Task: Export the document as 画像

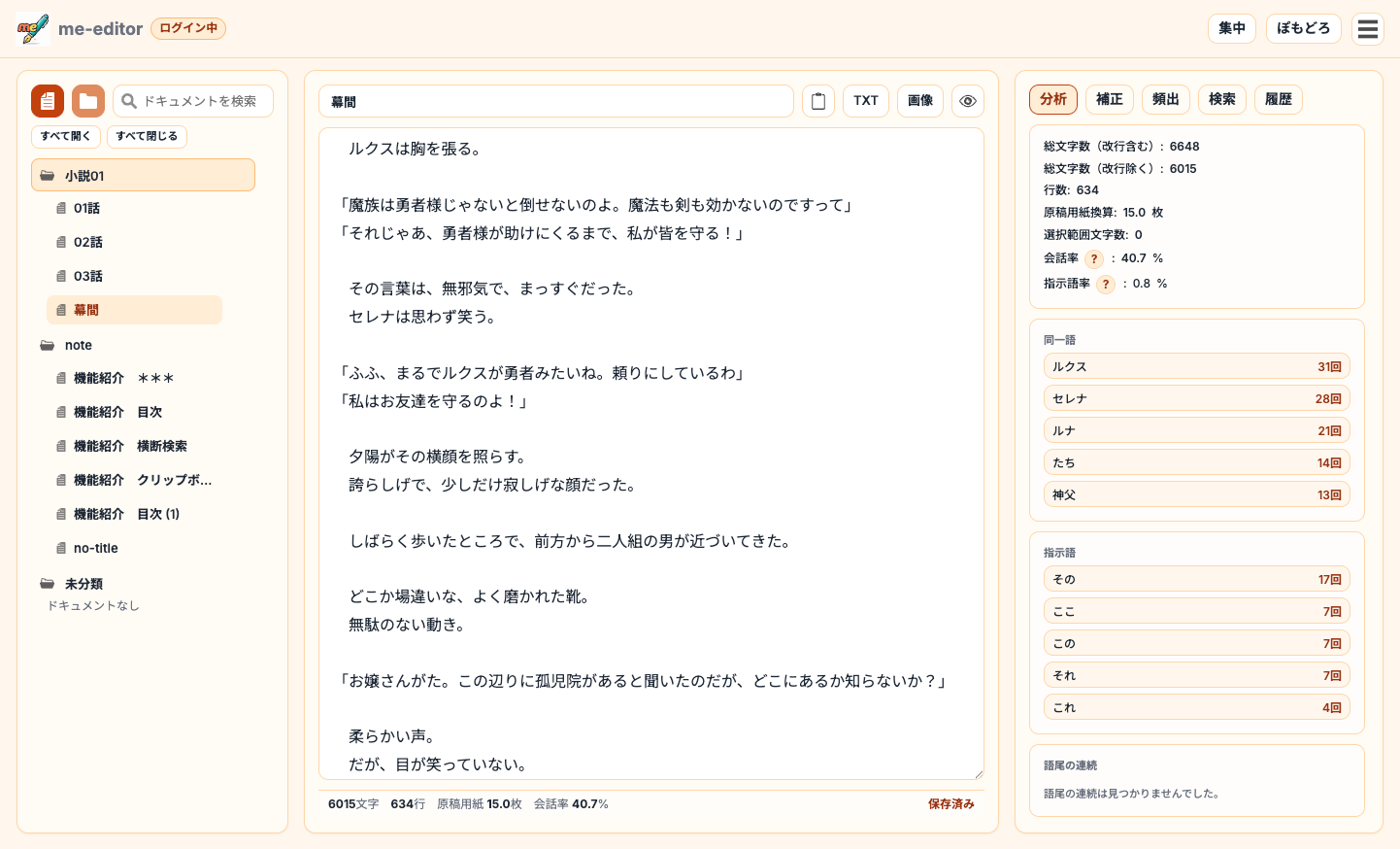Action: (x=919, y=100)
